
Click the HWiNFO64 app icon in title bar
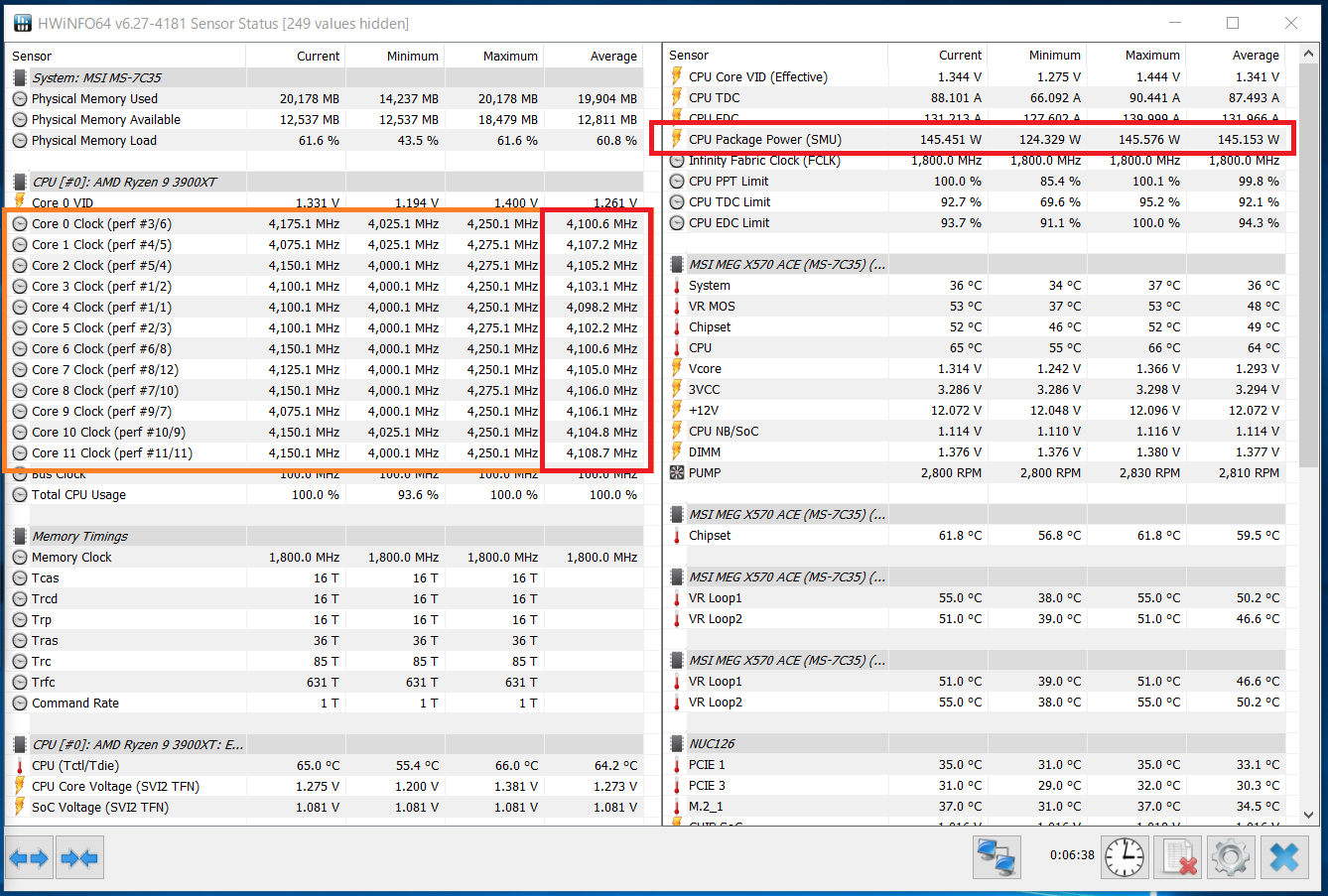[x=22, y=23]
